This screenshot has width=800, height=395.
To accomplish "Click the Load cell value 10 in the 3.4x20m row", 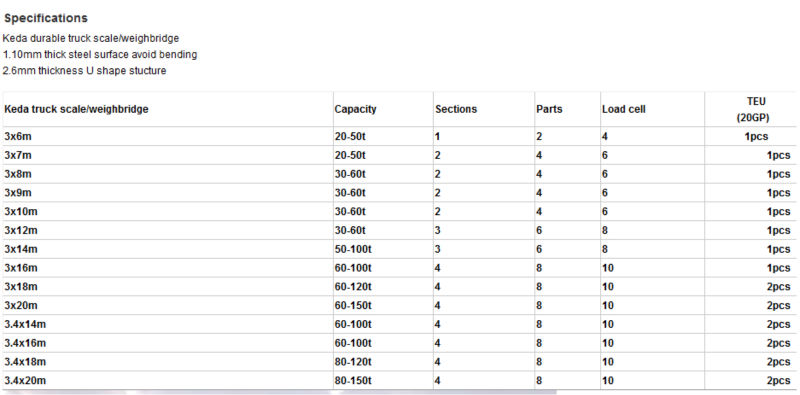I will pyautogui.click(x=608, y=381).
